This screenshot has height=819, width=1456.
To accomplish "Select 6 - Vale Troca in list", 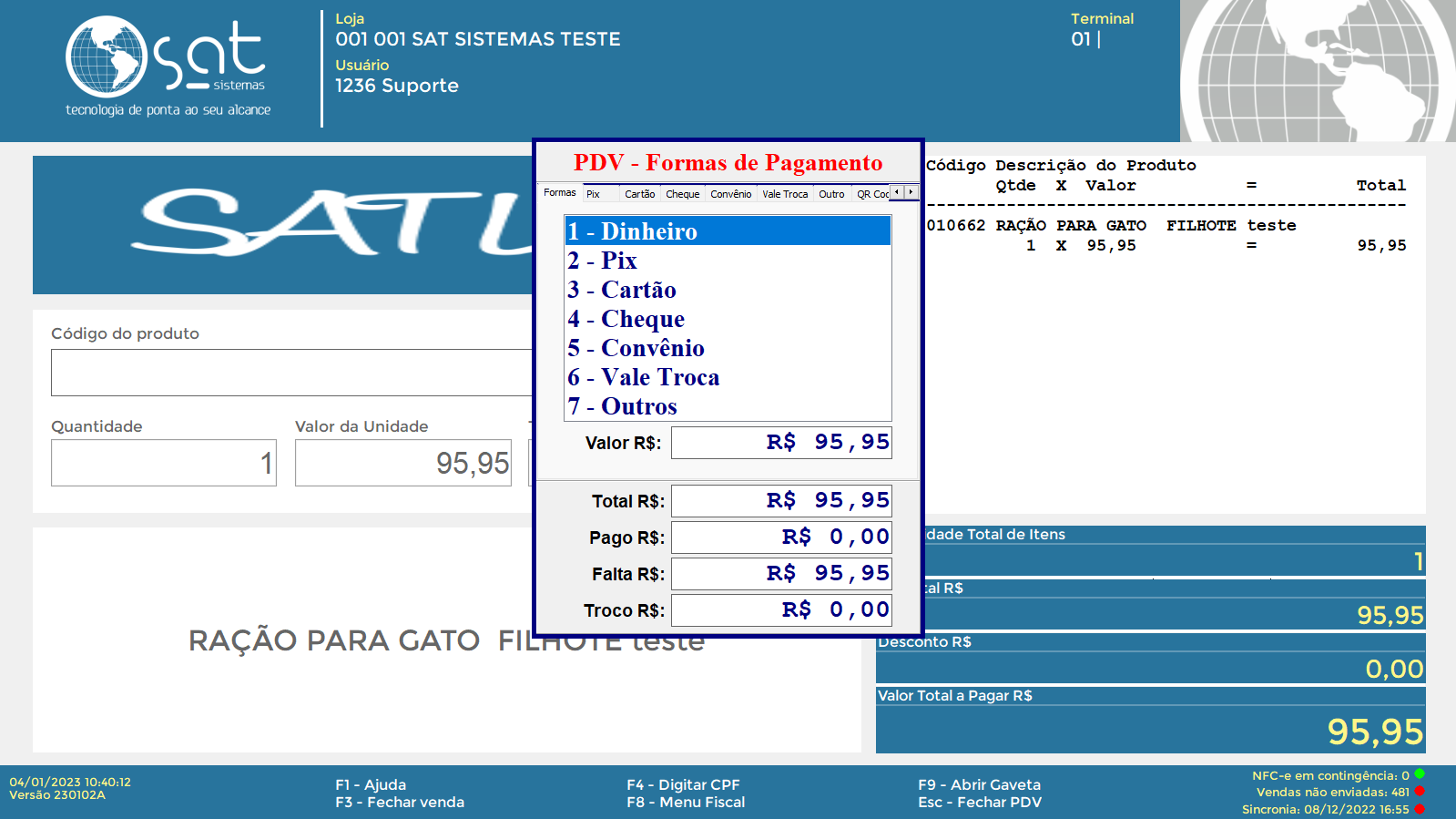I will tap(727, 377).
